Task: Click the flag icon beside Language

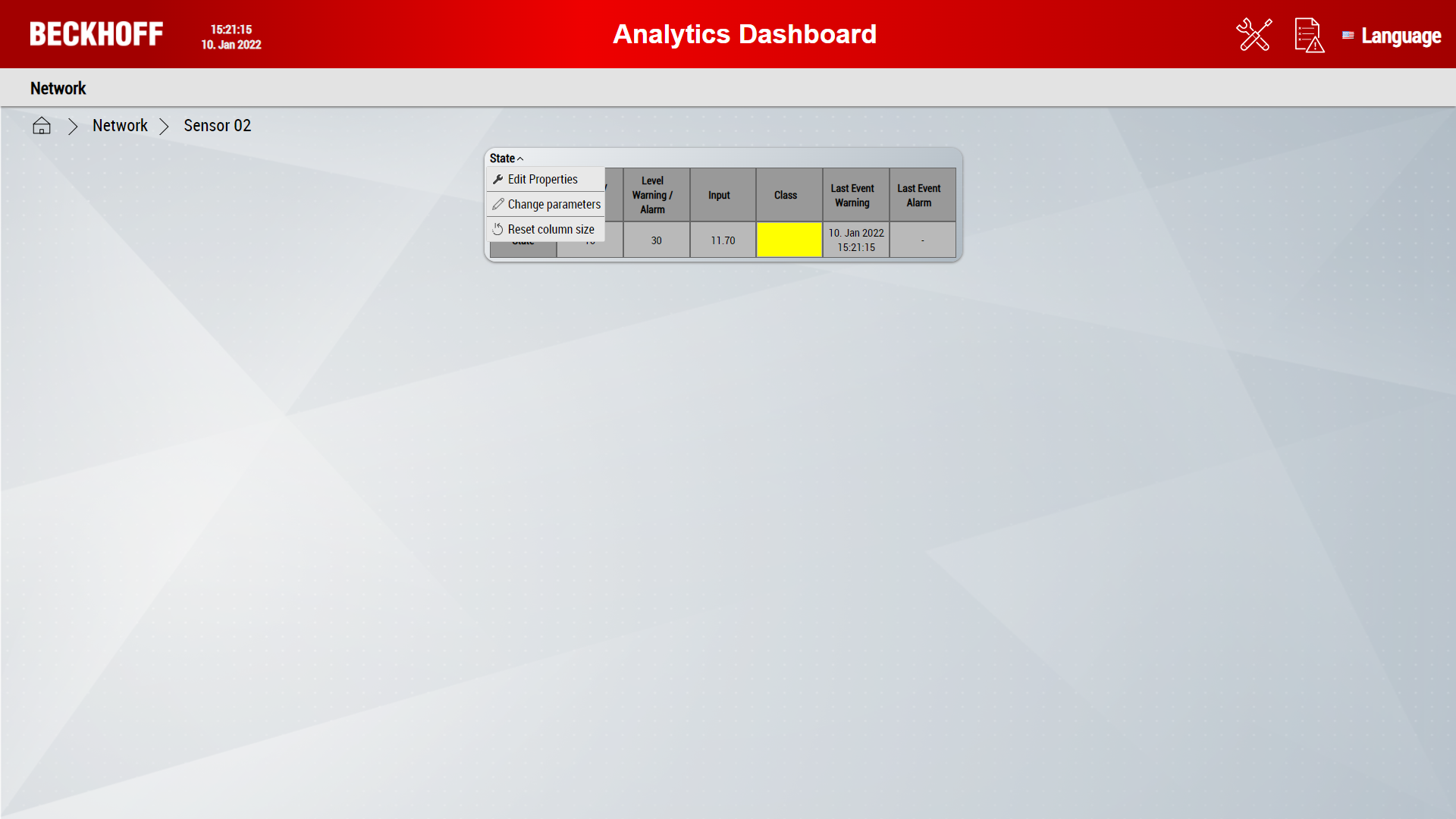Action: 1348,35
